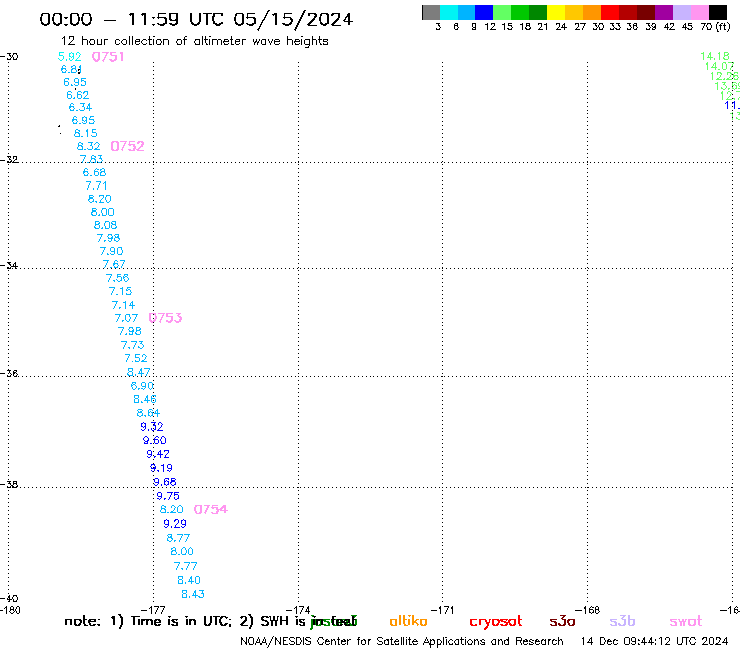Image resolution: width=740 pixels, height=650 pixels.
Task: Click the timestamp 14 Dec 09:44:12 UTC 2024
Action: [655, 642]
